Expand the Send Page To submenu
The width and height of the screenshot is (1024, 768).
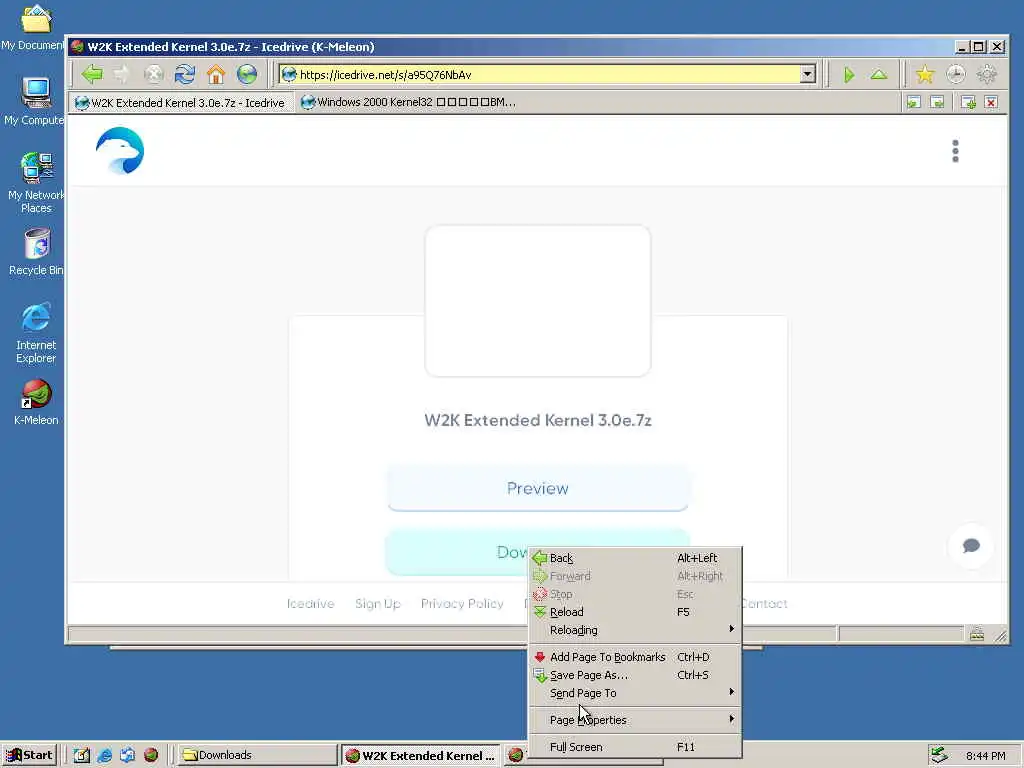pos(635,693)
